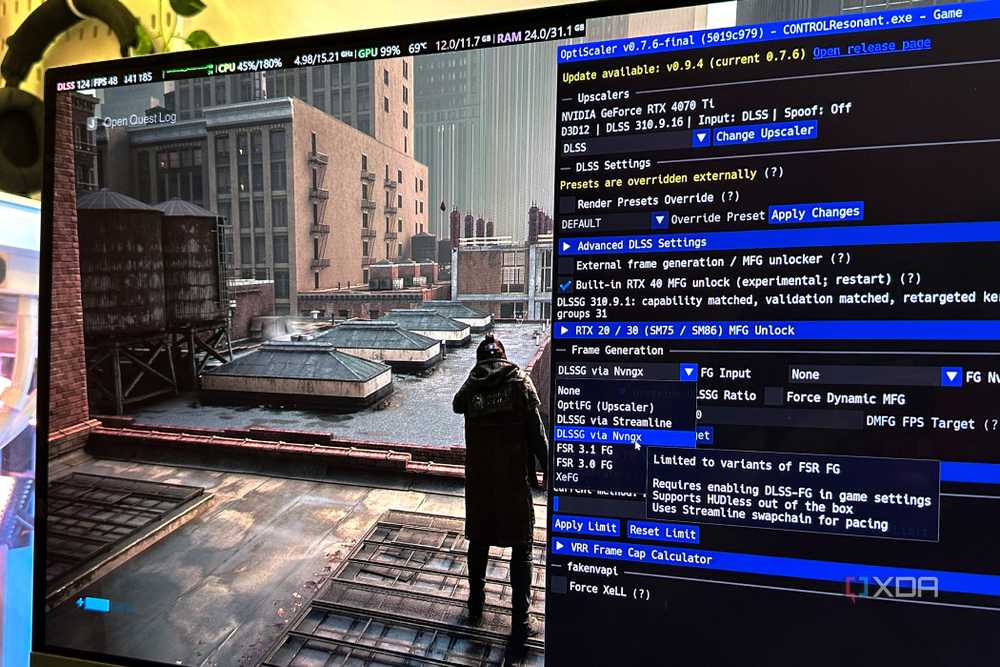Open the FG Input dropdown showing None
Viewport: 1000px width, 667px height.
coord(874,375)
